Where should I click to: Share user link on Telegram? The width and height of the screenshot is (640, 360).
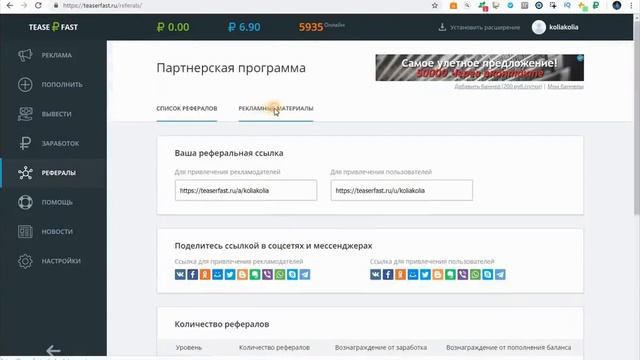(x=500, y=274)
